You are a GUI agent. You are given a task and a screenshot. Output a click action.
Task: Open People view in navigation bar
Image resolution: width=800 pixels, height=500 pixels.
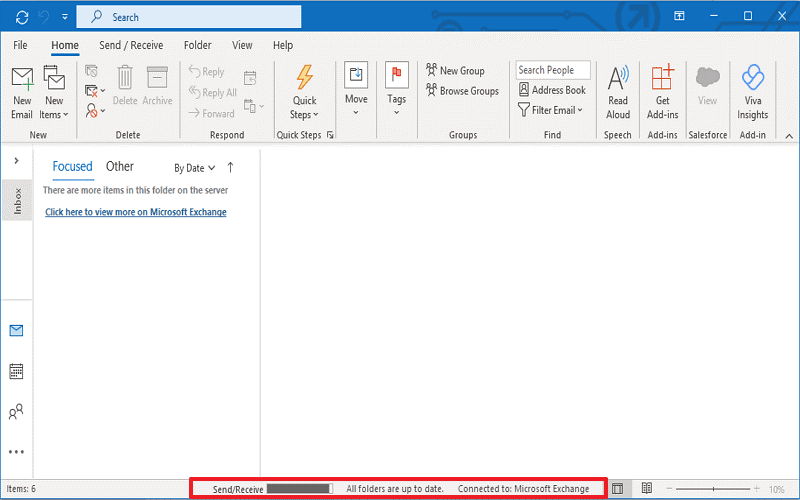16,411
